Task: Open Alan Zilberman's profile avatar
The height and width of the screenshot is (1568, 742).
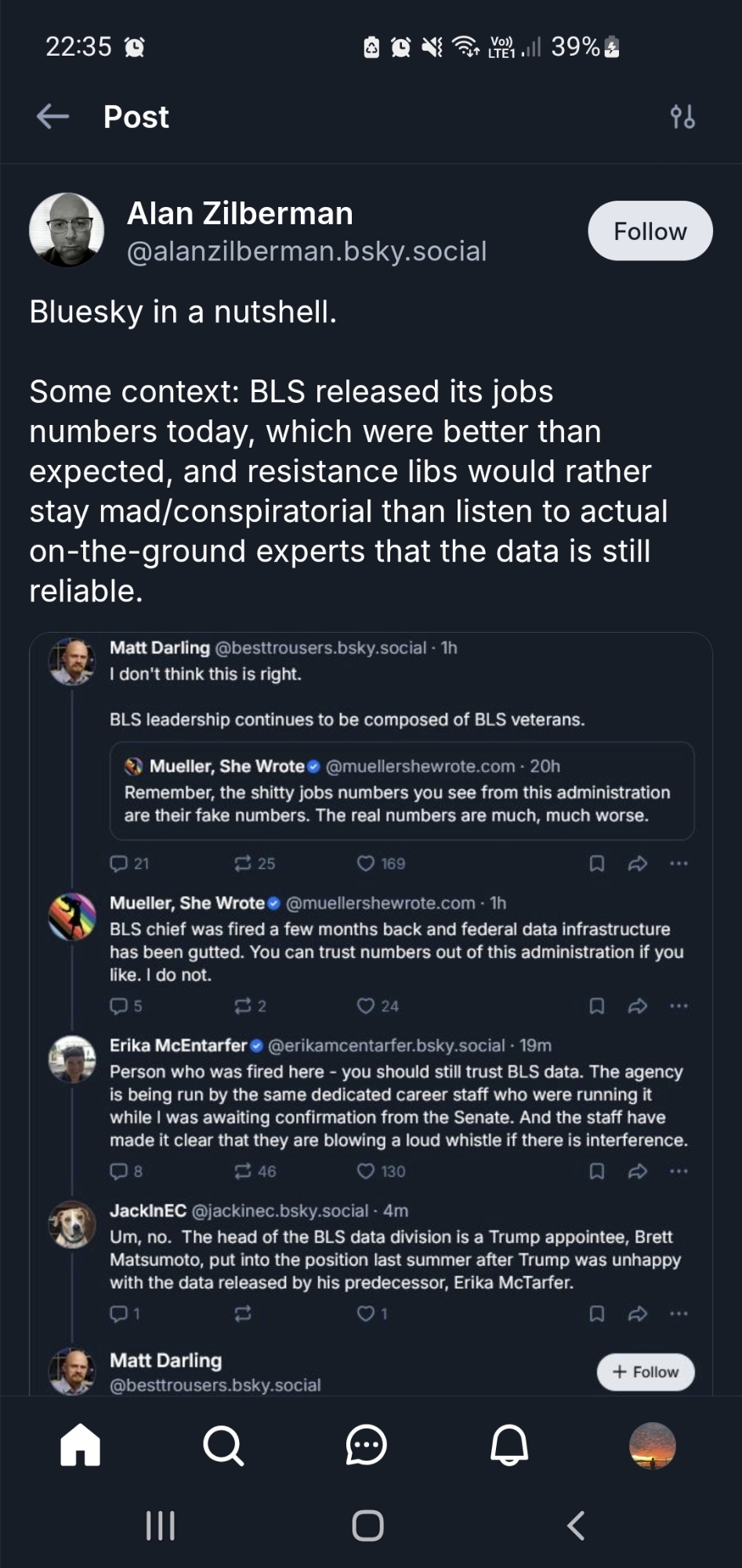Action: coord(67,230)
